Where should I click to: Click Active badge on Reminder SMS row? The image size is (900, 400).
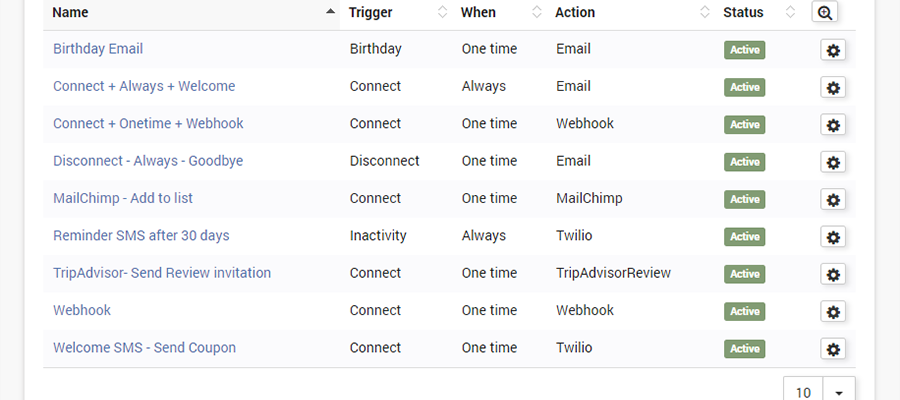click(744, 237)
